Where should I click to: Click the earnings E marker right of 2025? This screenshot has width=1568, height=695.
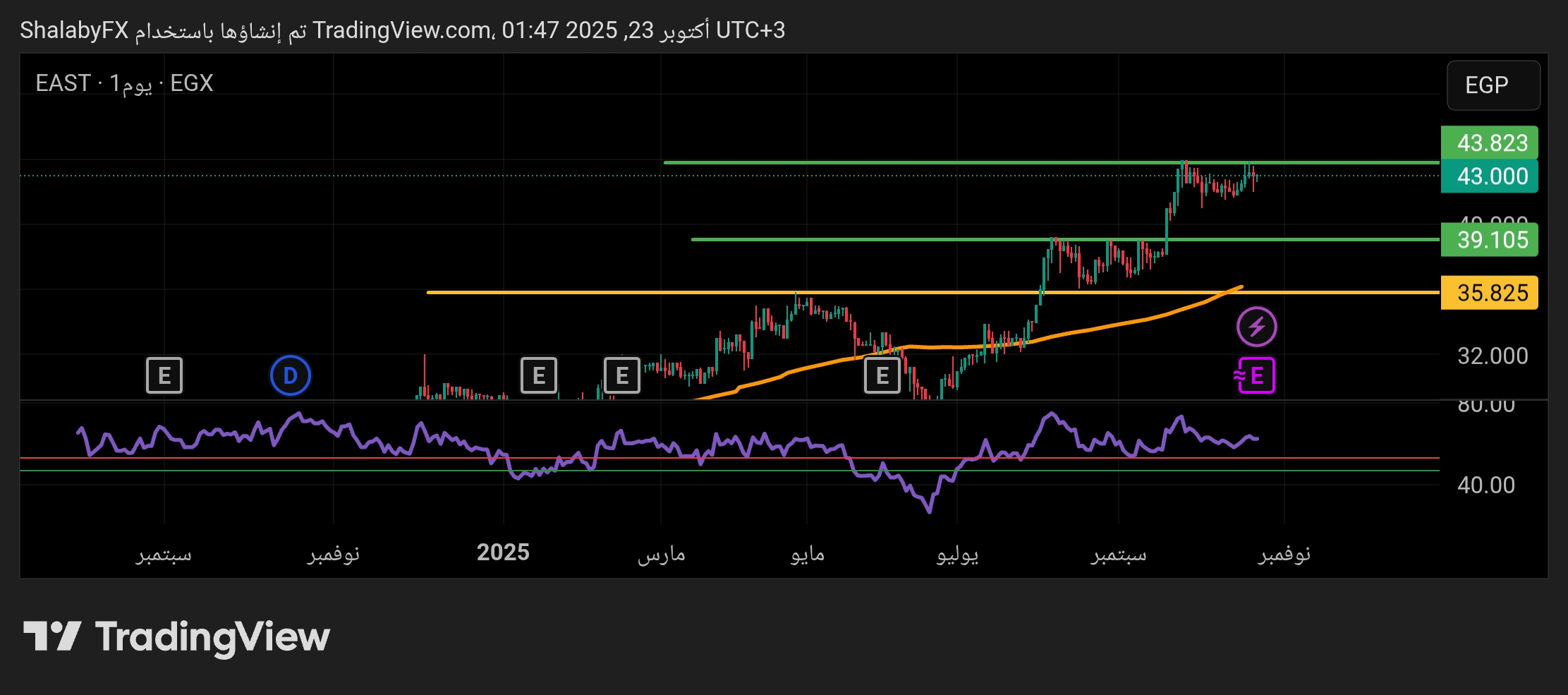click(539, 375)
